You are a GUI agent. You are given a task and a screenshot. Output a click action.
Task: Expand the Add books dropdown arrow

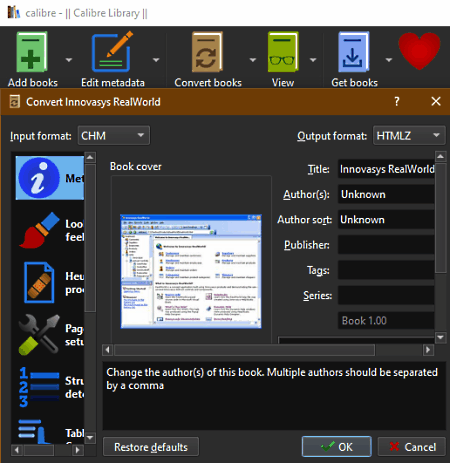pos(69,60)
